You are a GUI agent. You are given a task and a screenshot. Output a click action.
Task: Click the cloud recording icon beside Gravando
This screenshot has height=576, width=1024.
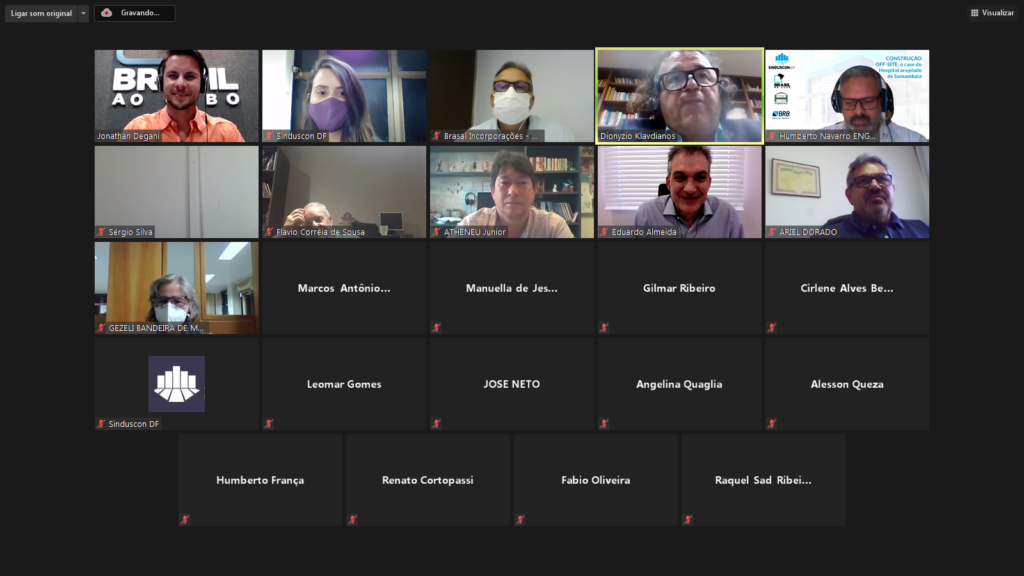107,13
